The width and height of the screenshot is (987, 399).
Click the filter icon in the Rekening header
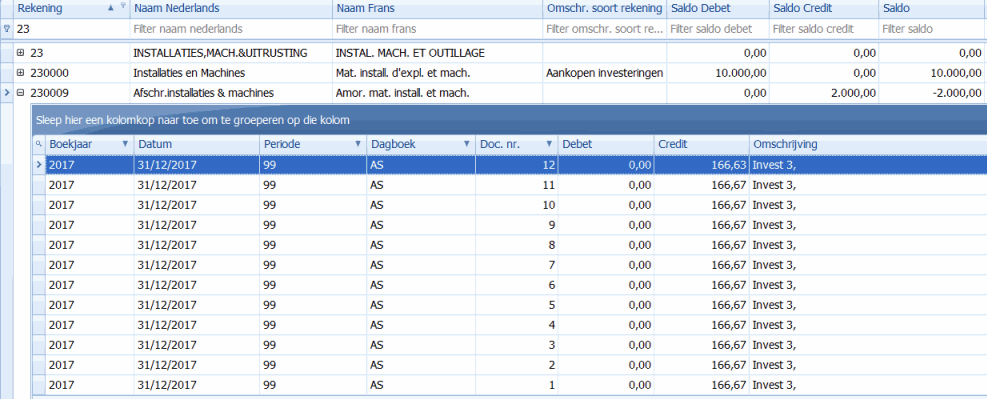click(x=123, y=6)
